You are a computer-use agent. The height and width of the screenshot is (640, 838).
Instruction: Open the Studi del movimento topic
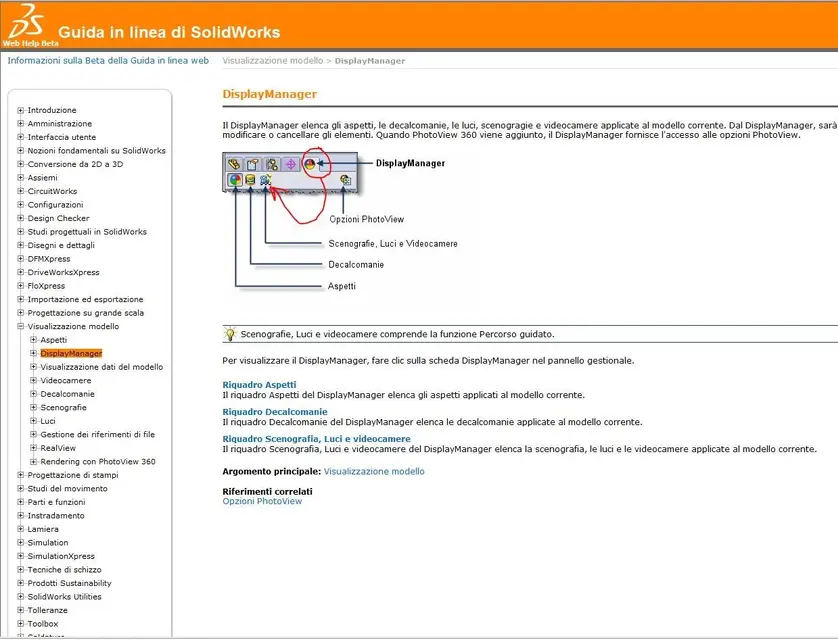[67, 488]
